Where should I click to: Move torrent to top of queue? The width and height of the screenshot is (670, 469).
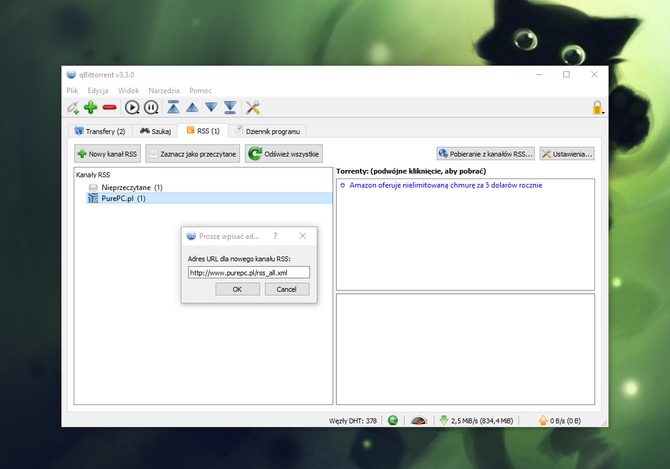(x=173, y=107)
